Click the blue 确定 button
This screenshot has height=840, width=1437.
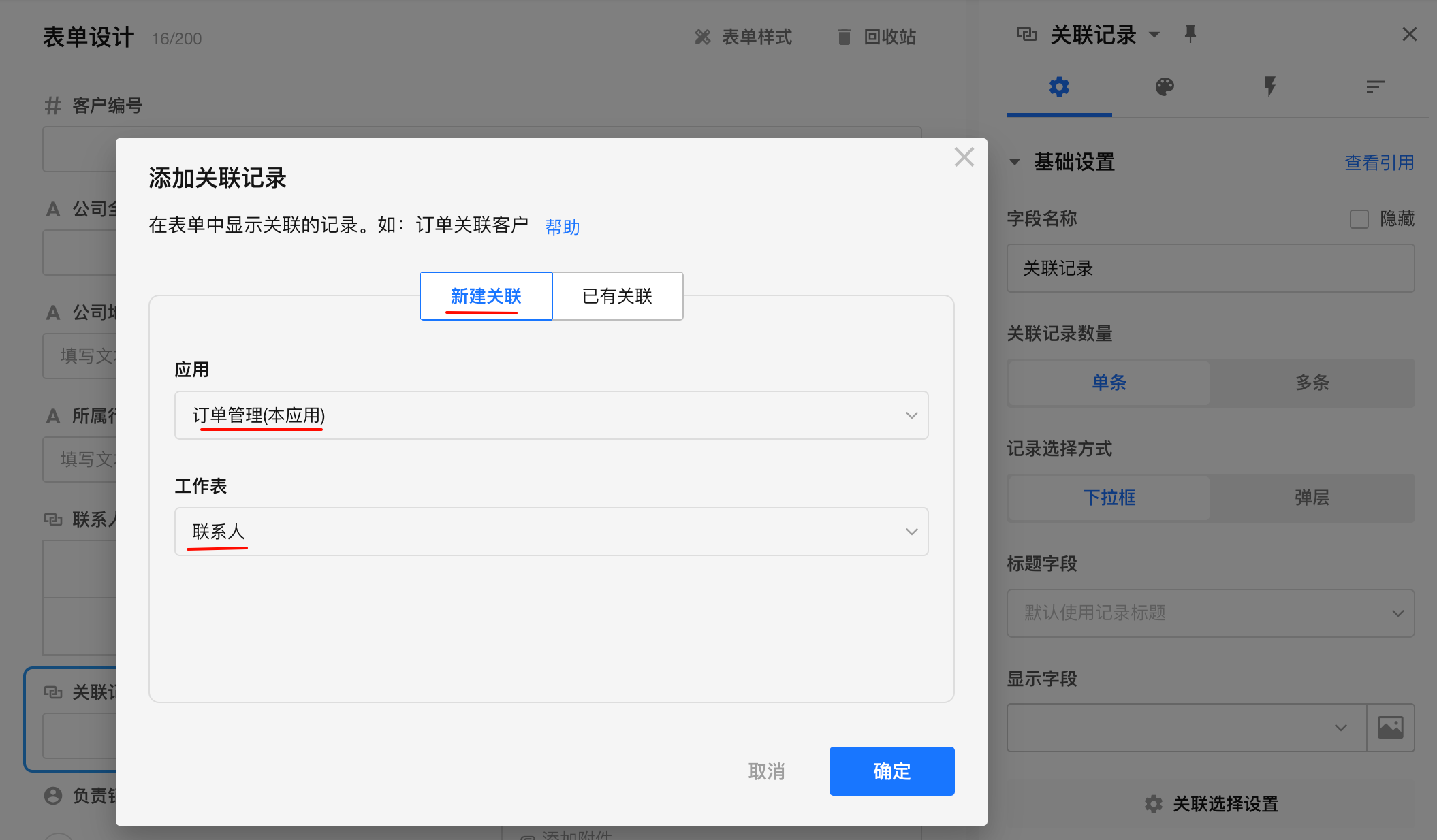[x=891, y=771]
